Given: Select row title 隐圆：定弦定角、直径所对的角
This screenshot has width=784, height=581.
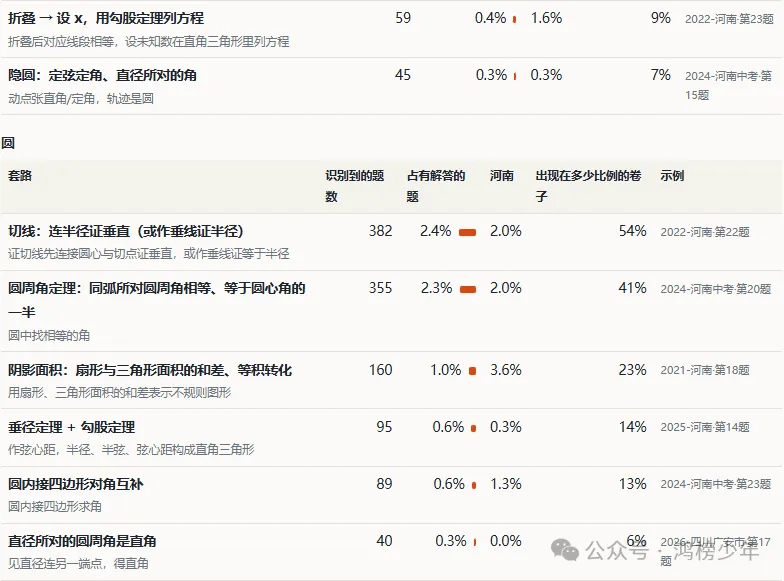Looking at the screenshot, I should (x=102, y=75).
